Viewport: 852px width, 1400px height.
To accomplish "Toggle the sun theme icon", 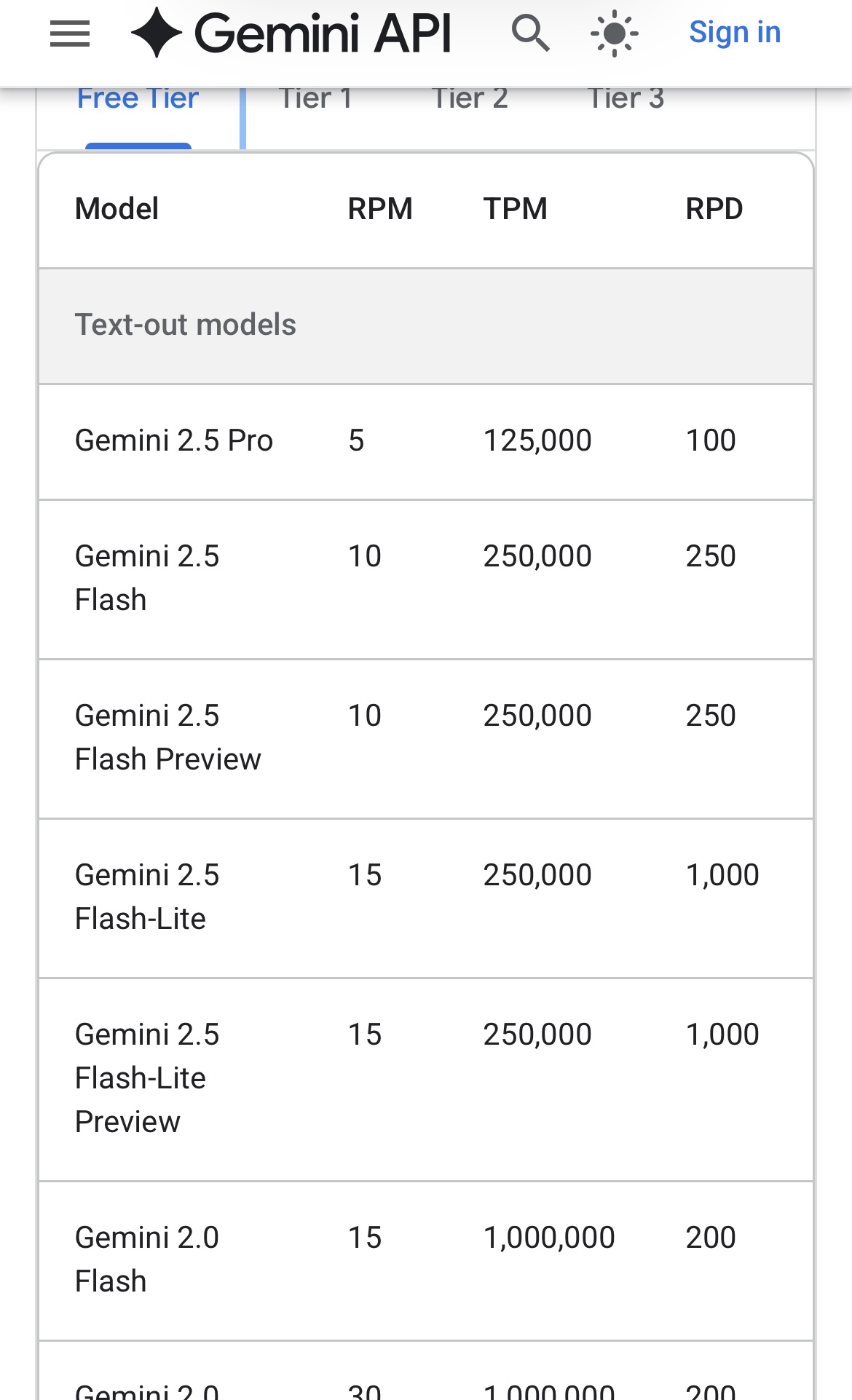I will point(614,33).
